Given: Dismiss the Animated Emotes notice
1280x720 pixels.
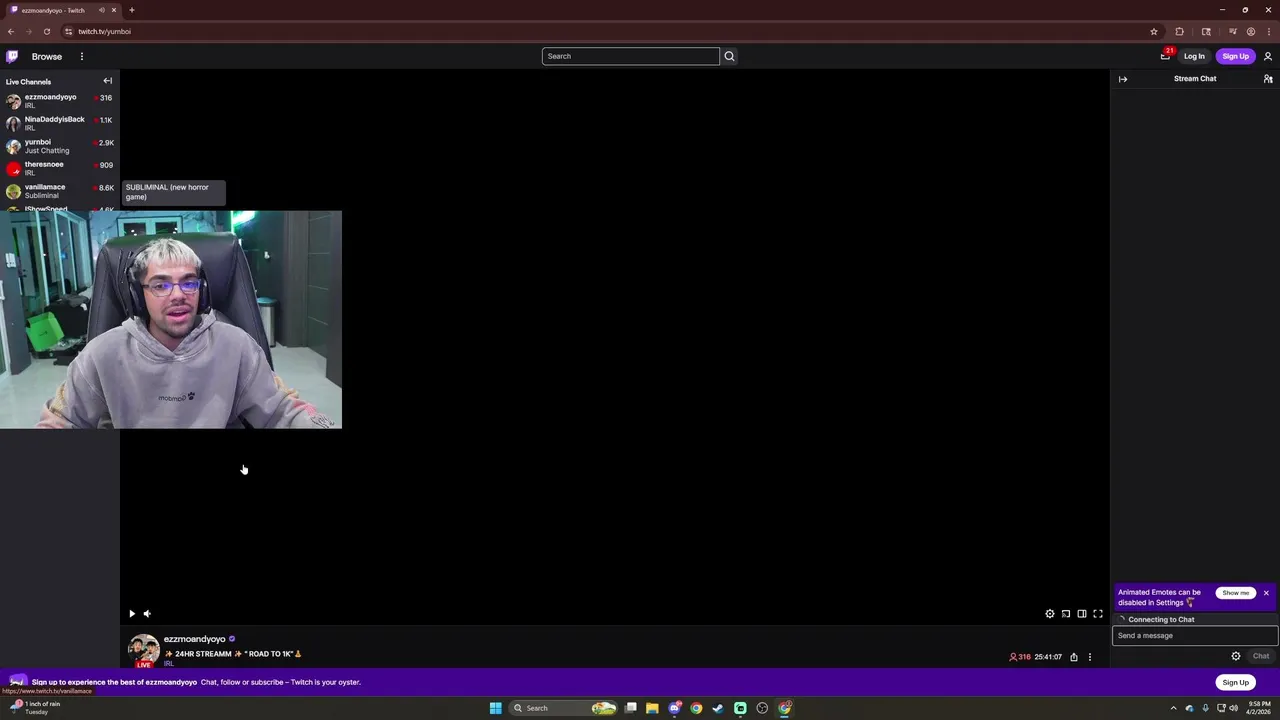Looking at the screenshot, I should click(1266, 593).
